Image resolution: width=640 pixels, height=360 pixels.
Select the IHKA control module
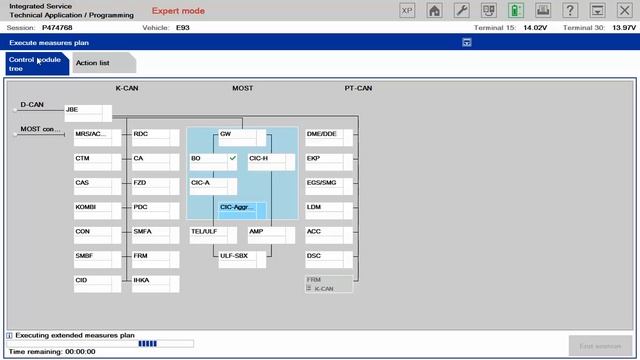[156, 284]
